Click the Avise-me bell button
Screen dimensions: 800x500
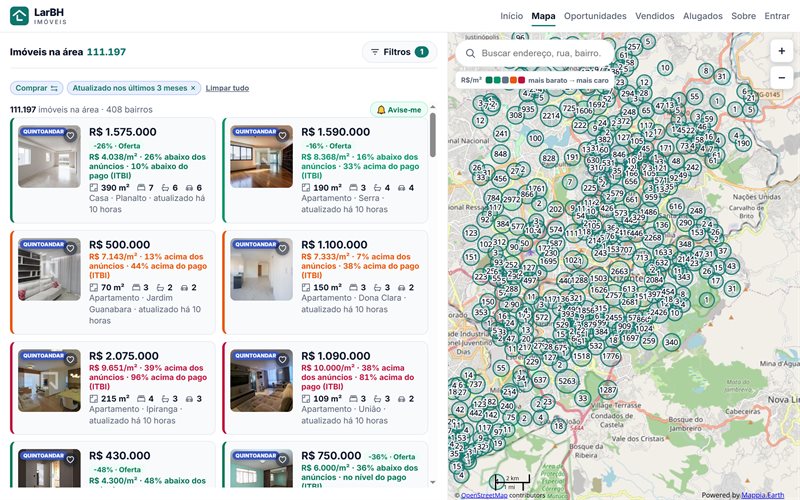399,110
